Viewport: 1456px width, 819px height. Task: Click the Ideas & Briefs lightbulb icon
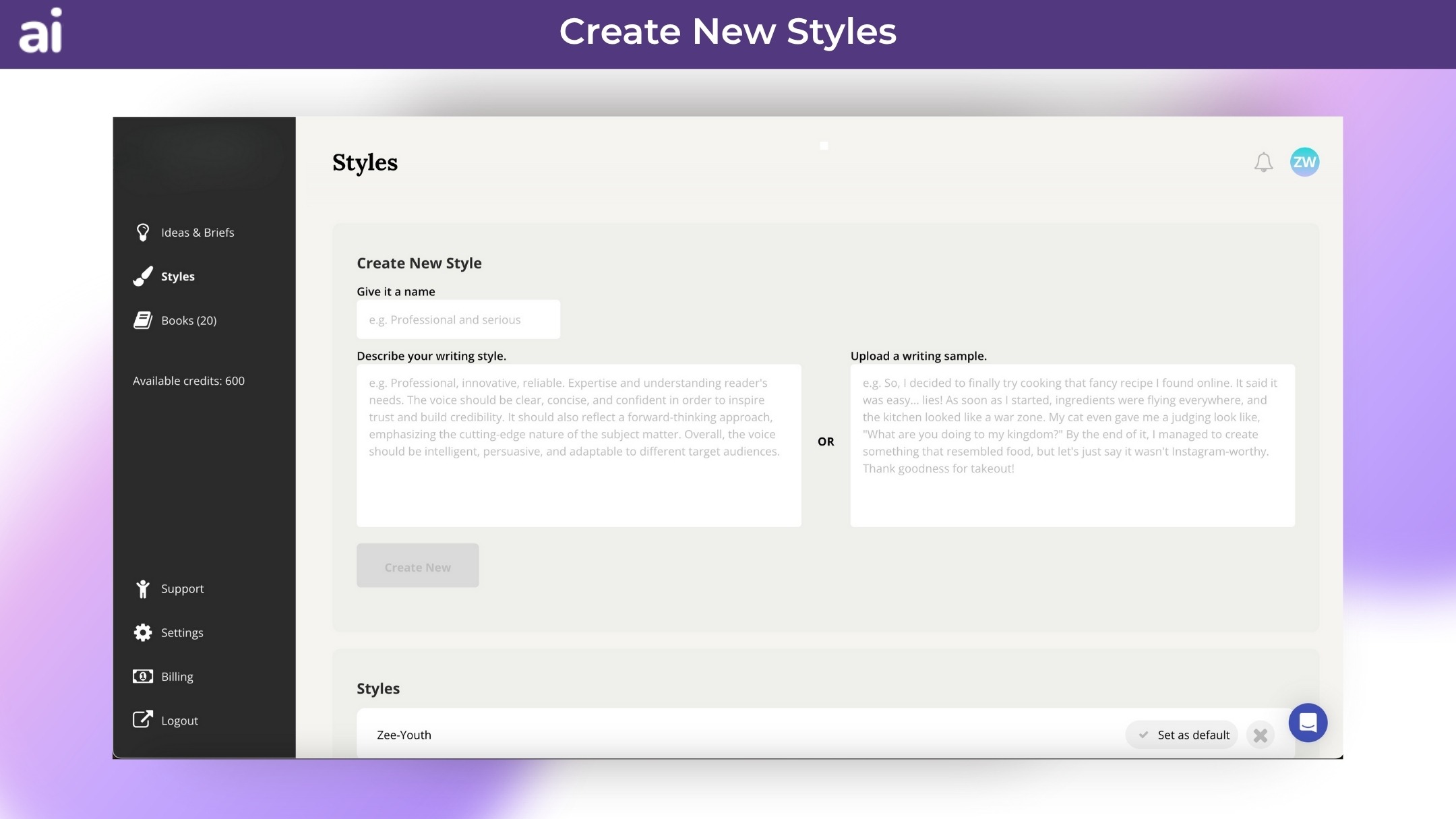pos(142,233)
